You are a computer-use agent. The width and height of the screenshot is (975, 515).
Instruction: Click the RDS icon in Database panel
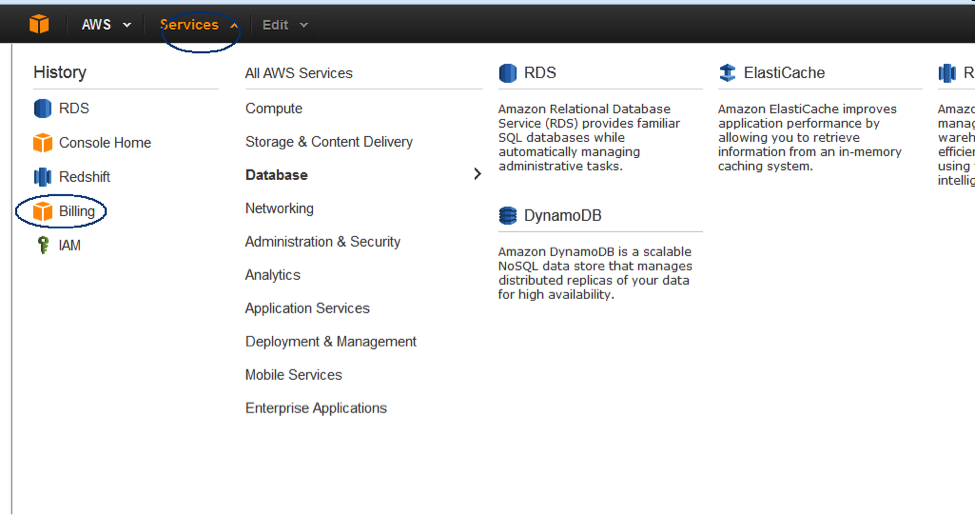(507, 73)
